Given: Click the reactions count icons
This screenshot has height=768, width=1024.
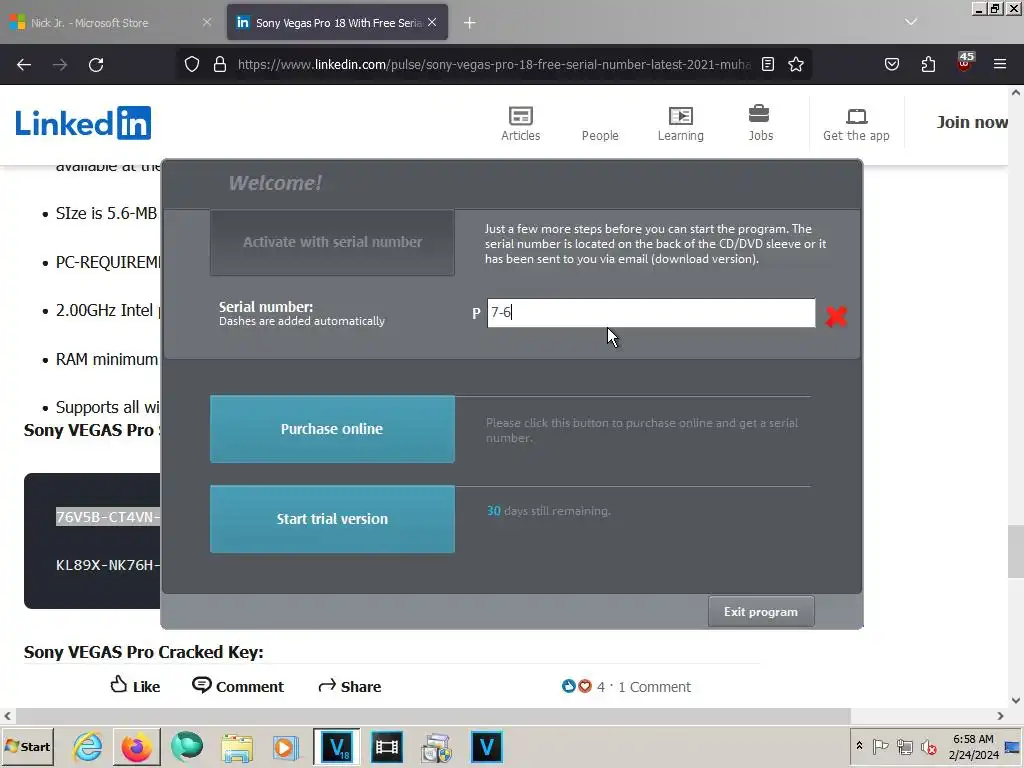Looking at the screenshot, I should 577,686.
